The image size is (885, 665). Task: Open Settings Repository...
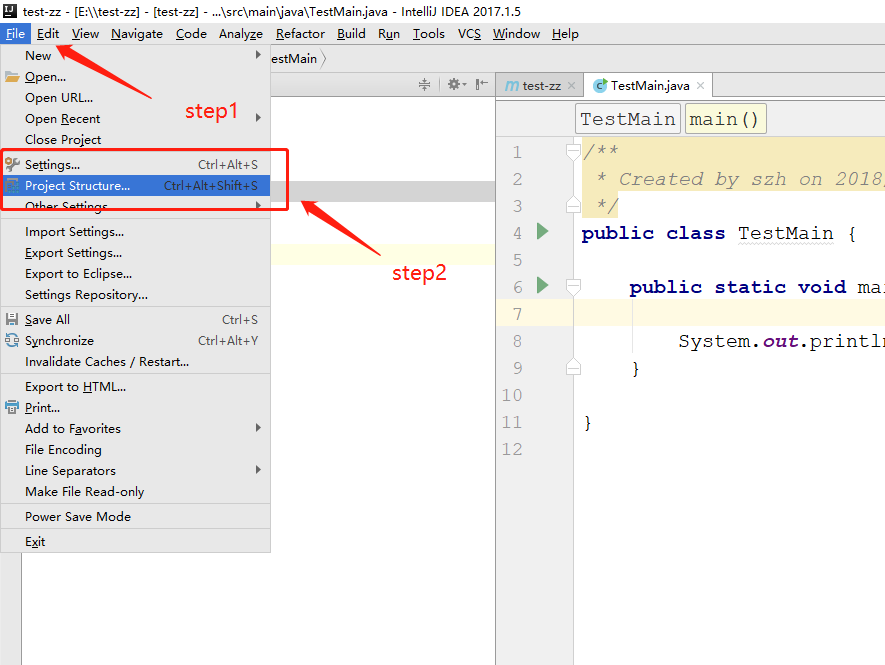(x=135, y=295)
